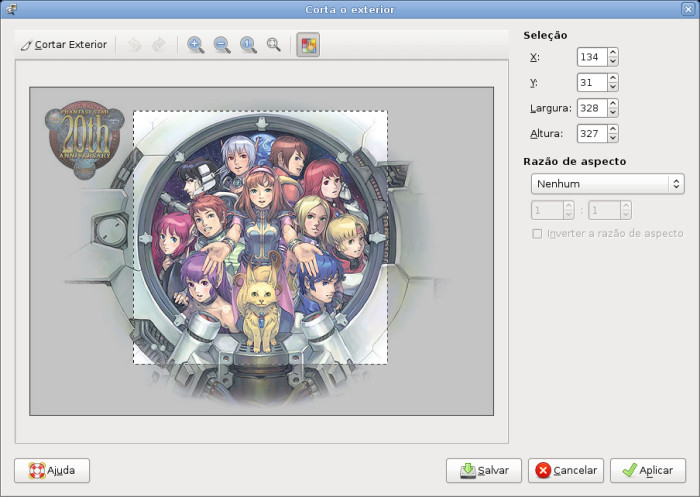
Task: Click into the Altura height field
Action: 592,134
